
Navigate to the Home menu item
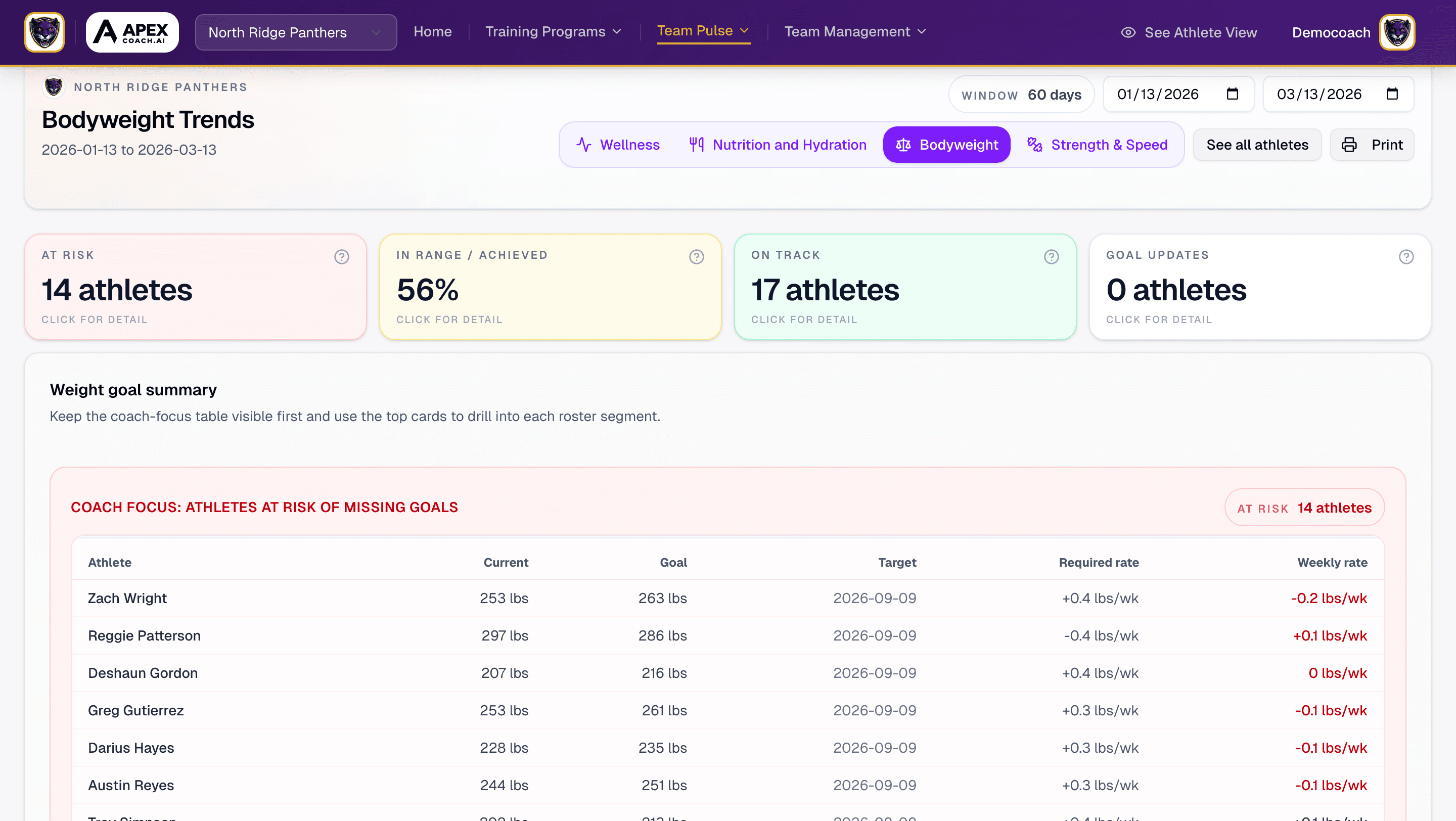pos(432,32)
